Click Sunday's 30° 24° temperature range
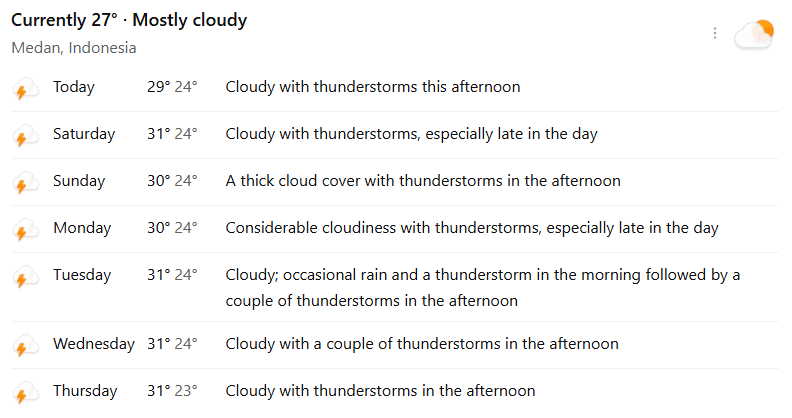 tap(172, 181)
